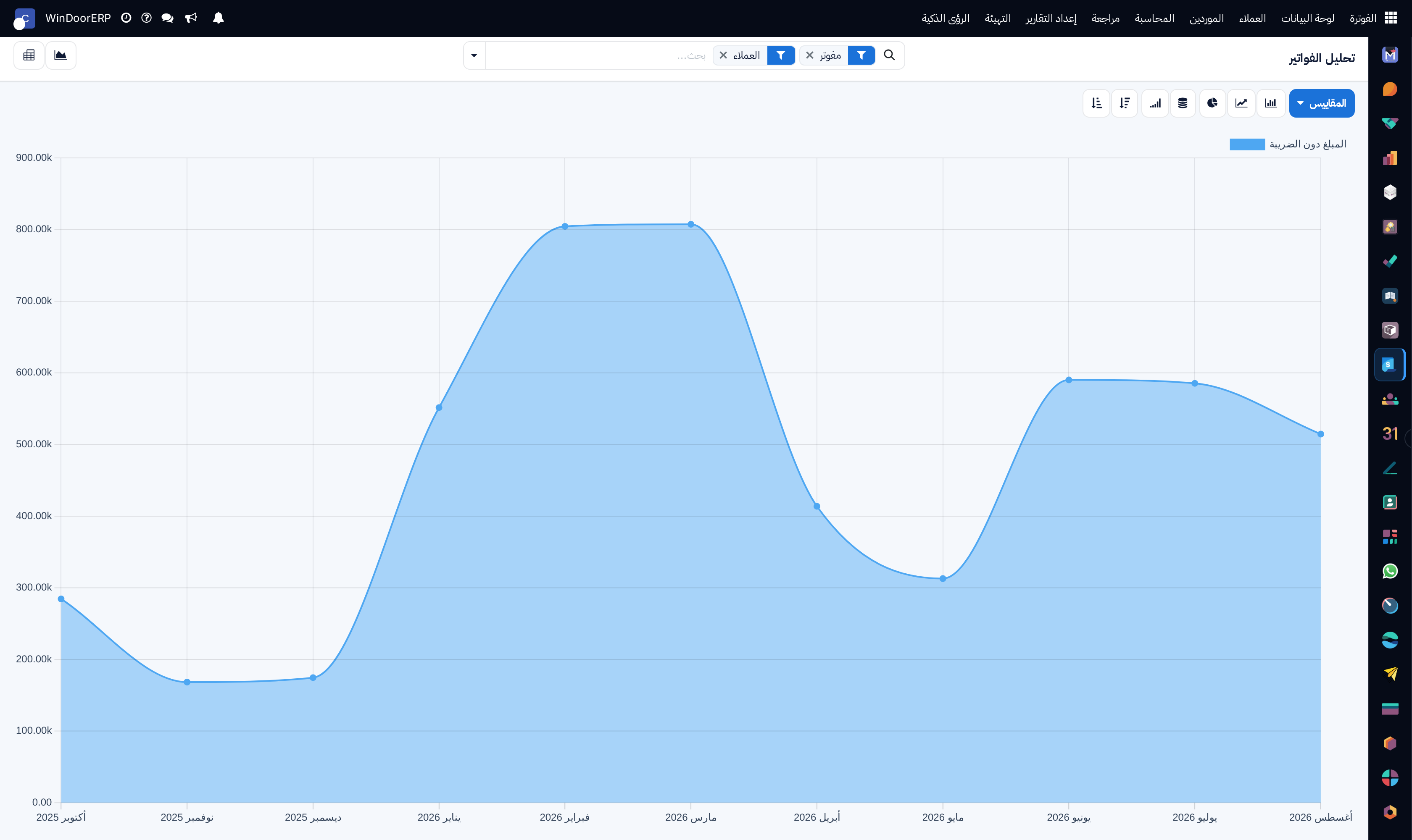Image resolution: width=1412 pixels, height=840 pixels.
Task: Open the teal check mark sidebar app
Action: 1390,261
